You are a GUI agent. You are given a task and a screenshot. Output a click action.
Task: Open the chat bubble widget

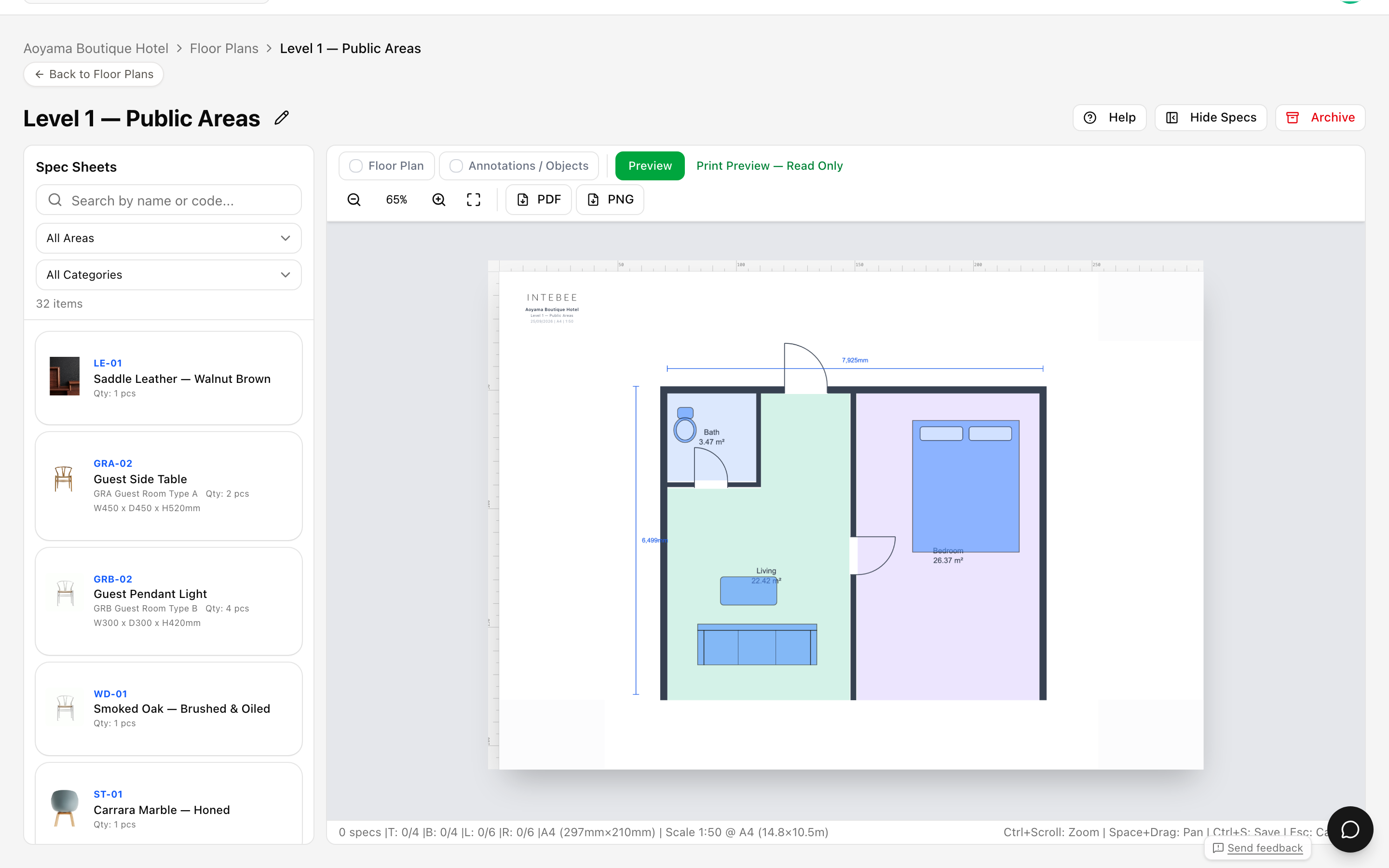pyautogui.click(x=1349, y=829)
